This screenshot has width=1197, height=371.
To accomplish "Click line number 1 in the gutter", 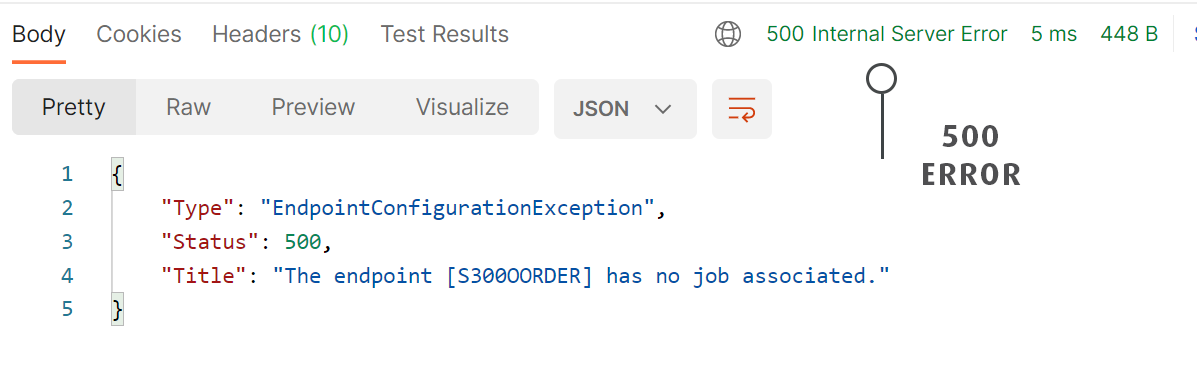I will 68,174.
